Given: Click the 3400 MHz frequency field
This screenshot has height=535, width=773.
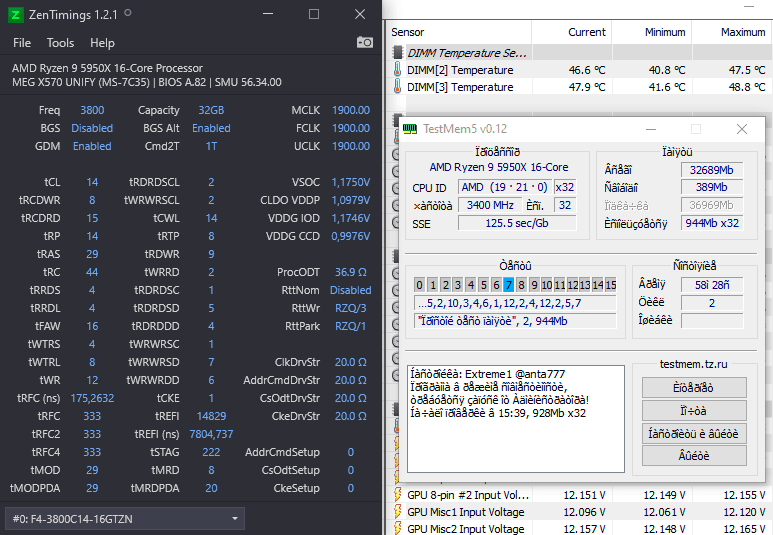Looking at the screenshot, I should [x=490, y=205].
